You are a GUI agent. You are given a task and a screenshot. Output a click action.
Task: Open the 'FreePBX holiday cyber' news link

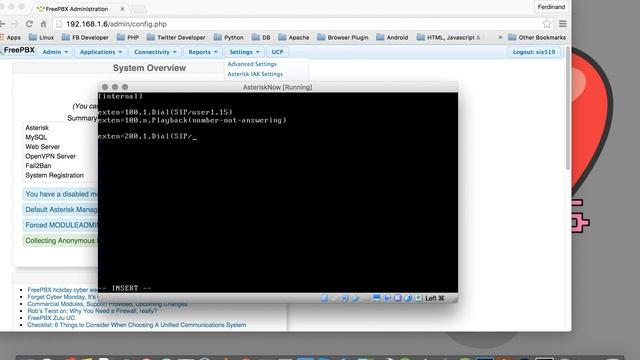tap(62, 290)
